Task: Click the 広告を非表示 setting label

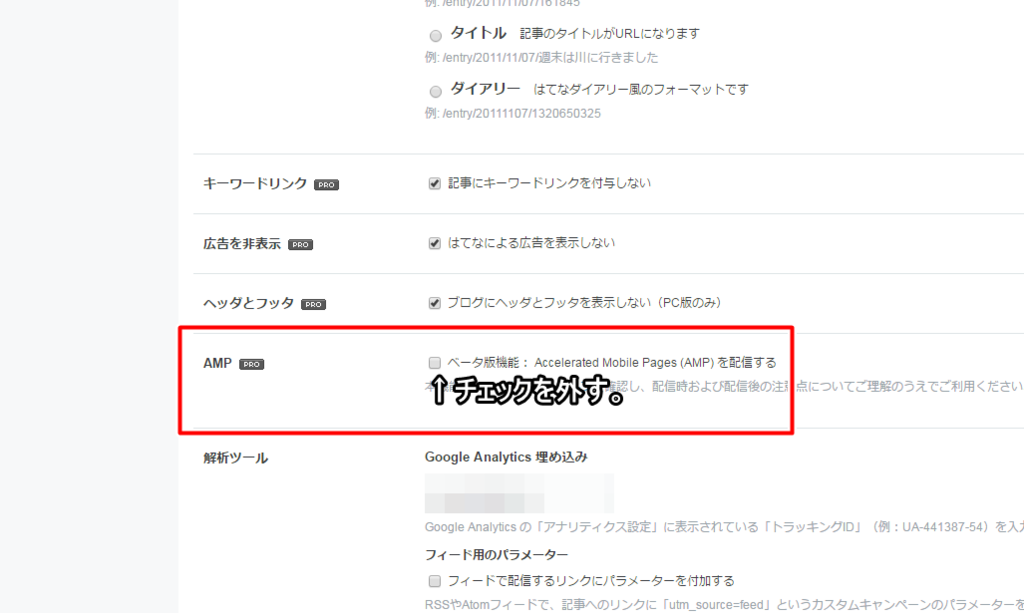Action: [242, 244]
